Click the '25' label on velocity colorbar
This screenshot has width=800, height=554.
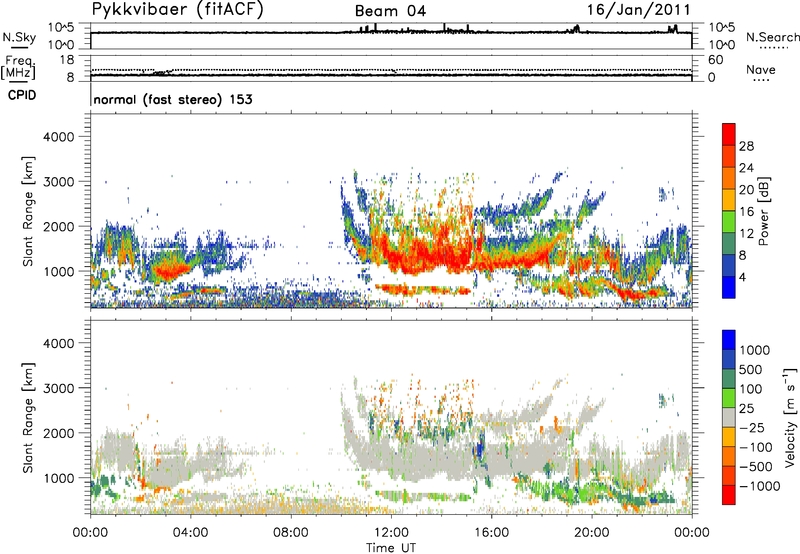pyautogui.click(x=747, y=409)
